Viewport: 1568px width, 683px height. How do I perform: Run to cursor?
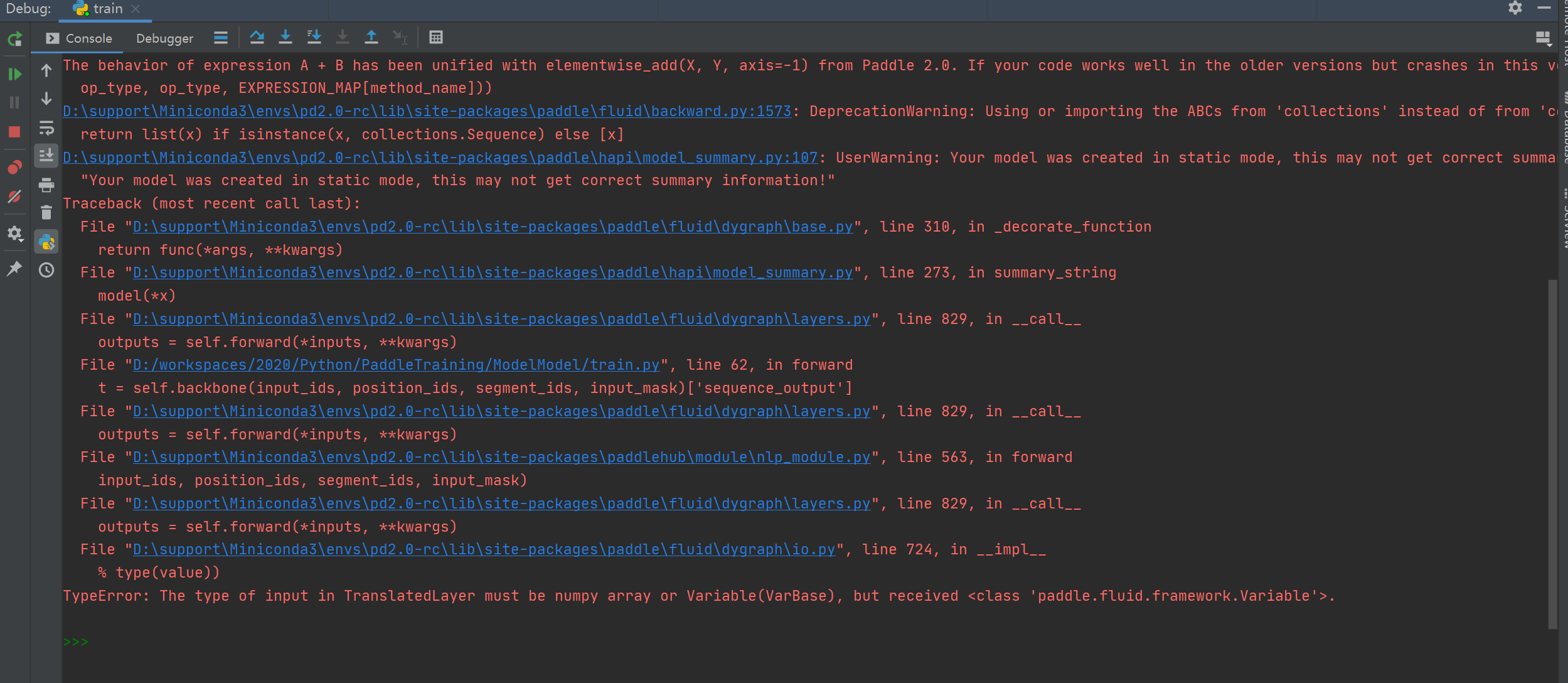(x=400, y=38)
